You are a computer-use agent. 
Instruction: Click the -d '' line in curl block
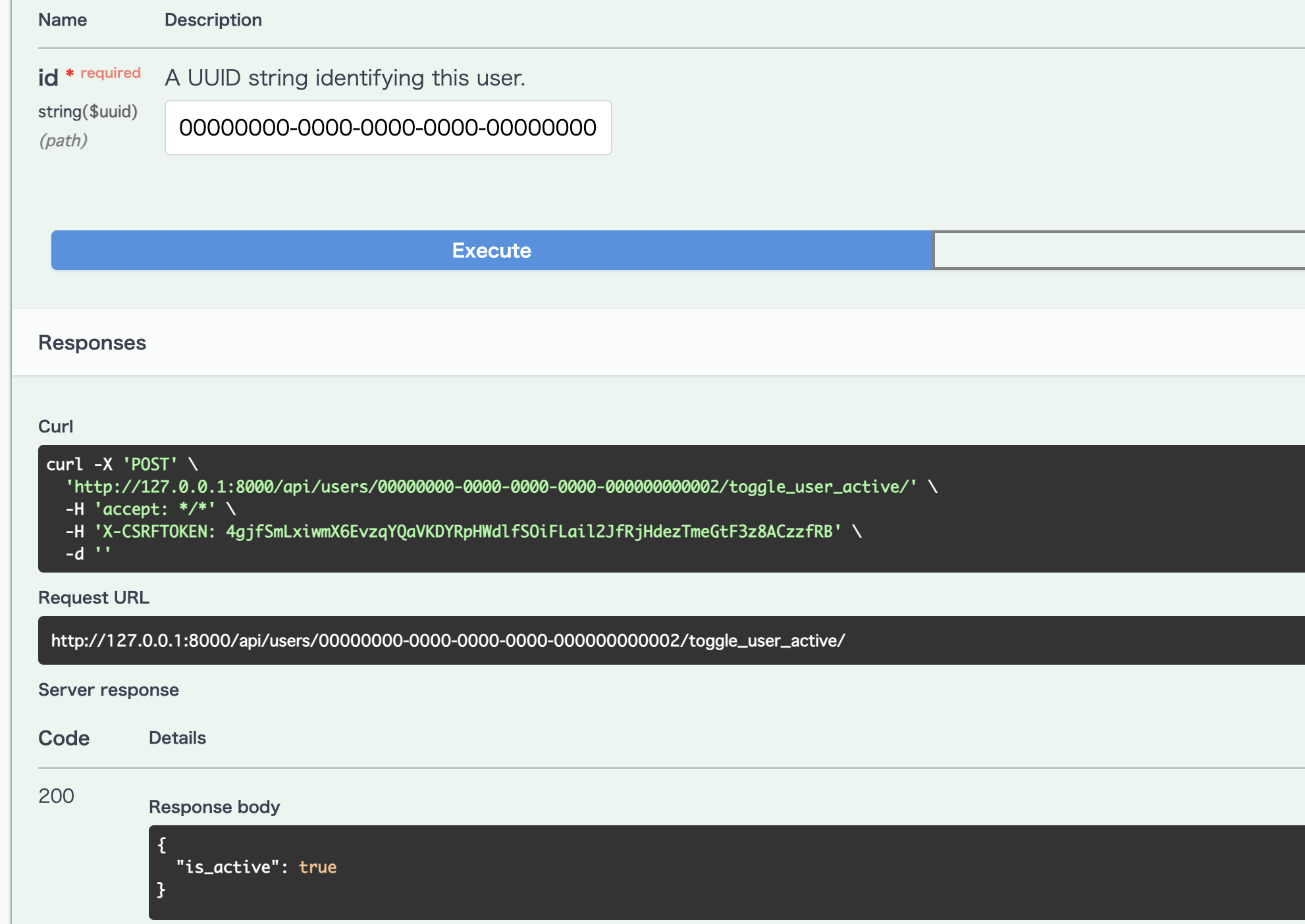[88, 554]
